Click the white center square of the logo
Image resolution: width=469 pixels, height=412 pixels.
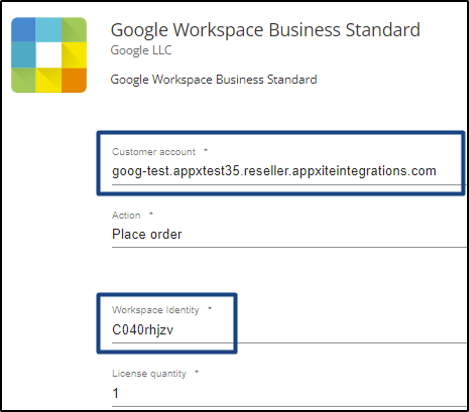tap(49, 55)
